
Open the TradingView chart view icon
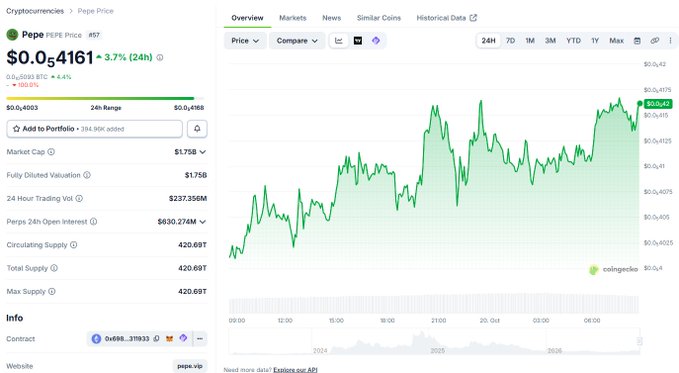point(358,41)
